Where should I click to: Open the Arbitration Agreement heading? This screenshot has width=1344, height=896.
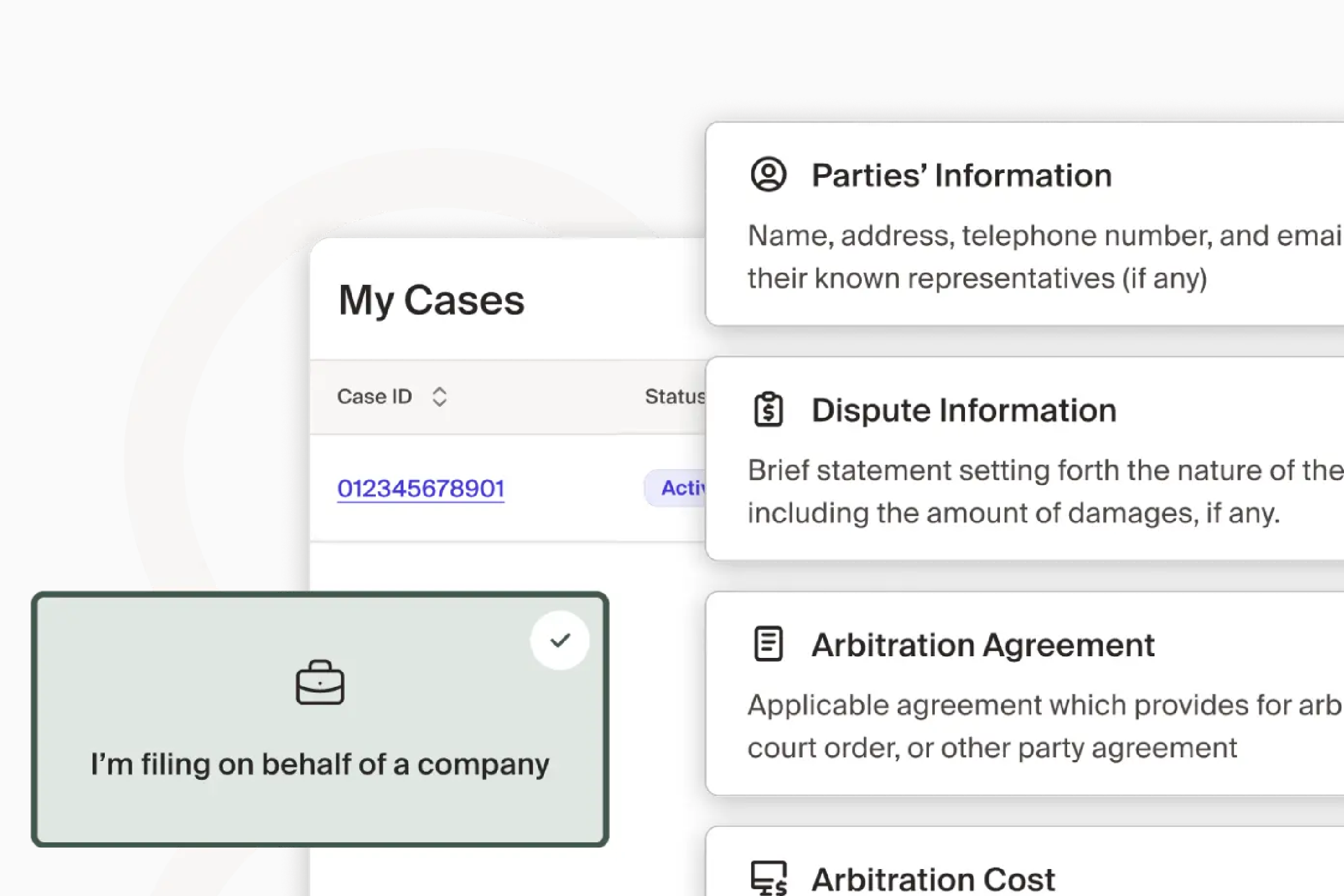(982, 645)
